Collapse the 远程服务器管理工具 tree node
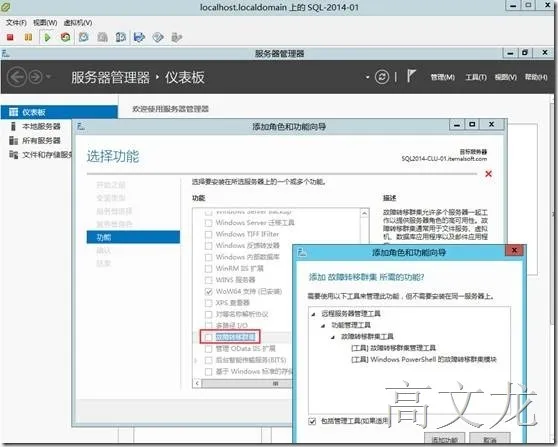This screenshot has height=447, width=558. click(313, 314)
